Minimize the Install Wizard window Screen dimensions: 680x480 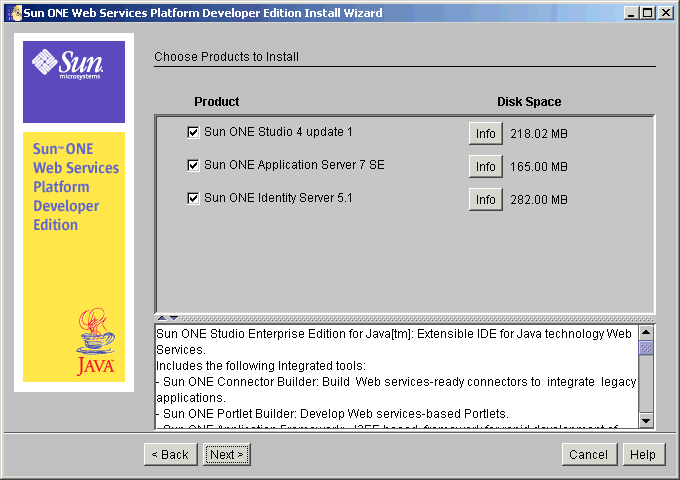click(631, 13)
